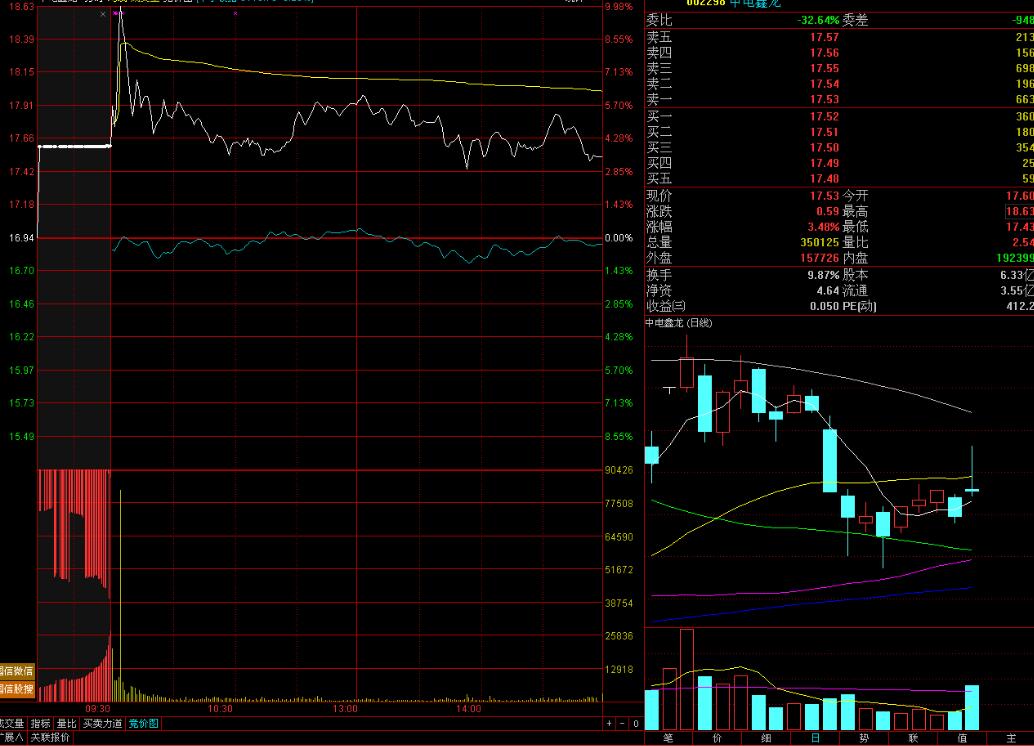
Task: Click the 外盘 value 157726
Action: click(820, 258)
